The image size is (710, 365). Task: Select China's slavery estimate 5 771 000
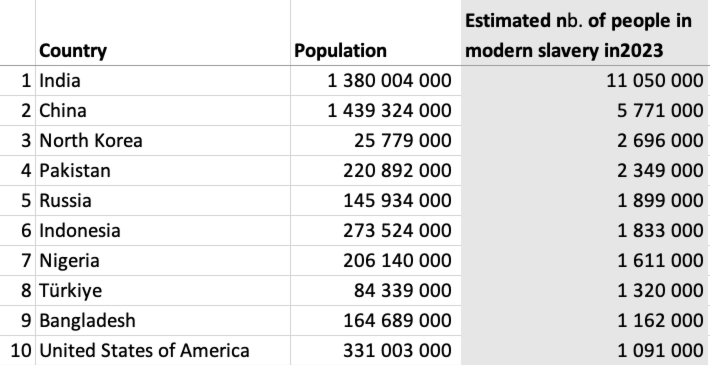click(x=585, y=110)
